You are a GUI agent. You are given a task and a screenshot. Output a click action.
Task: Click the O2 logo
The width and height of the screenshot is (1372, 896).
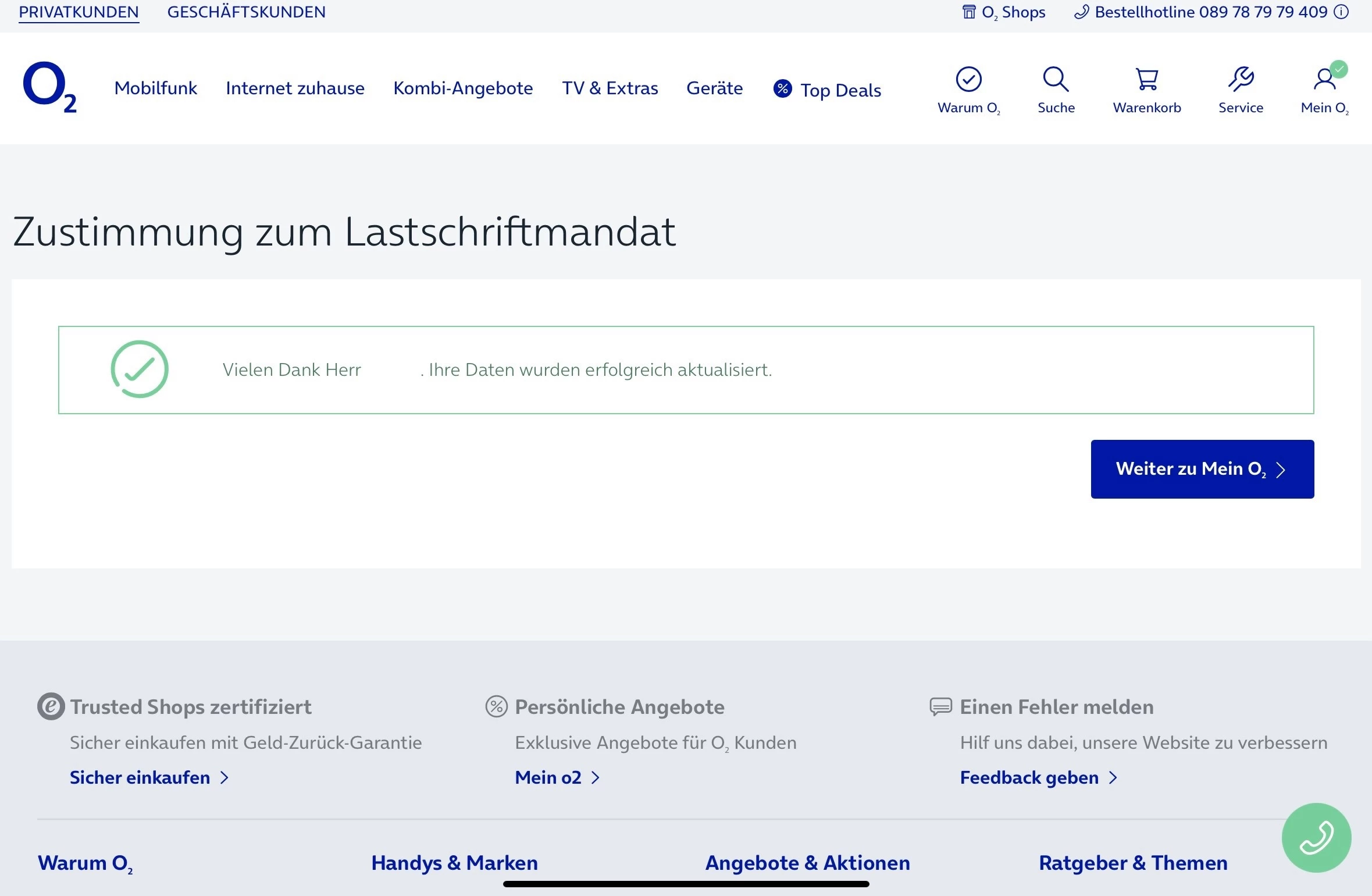coord(49,87)
